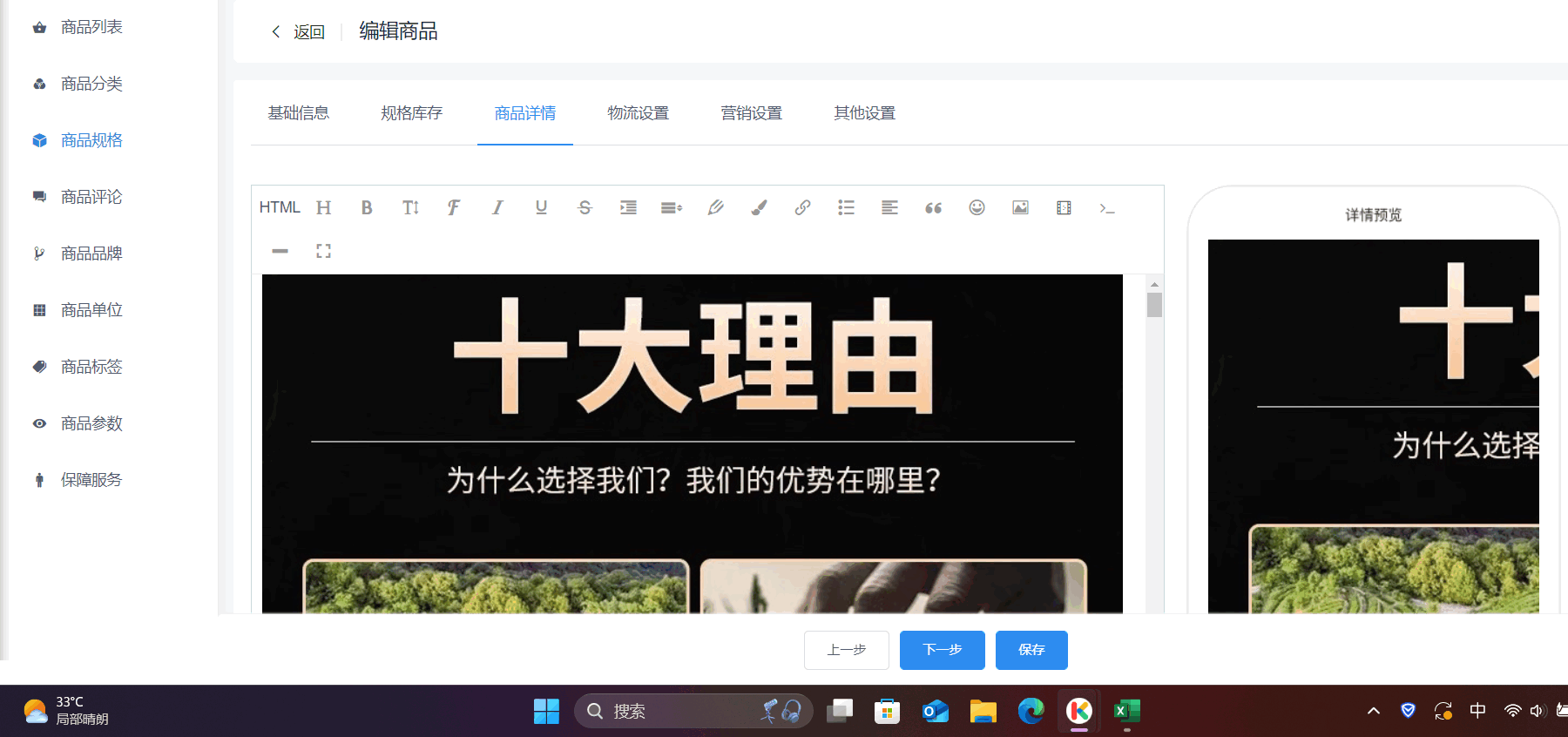Screen dimensions: 1568x737
Task: Go back using the 返回 link
Action: [299, 32]
